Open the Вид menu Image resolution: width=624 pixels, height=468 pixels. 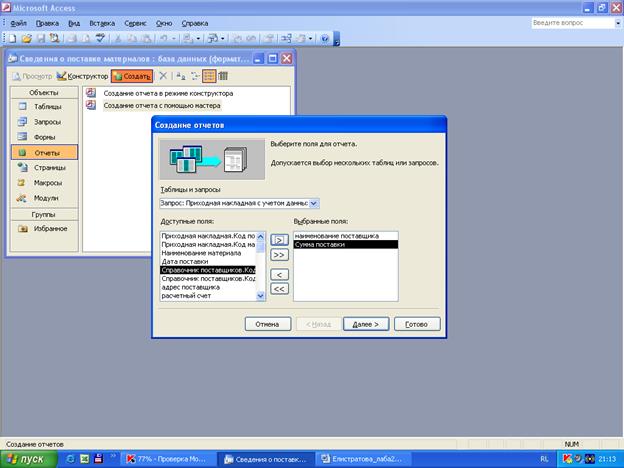click(74, 23)
